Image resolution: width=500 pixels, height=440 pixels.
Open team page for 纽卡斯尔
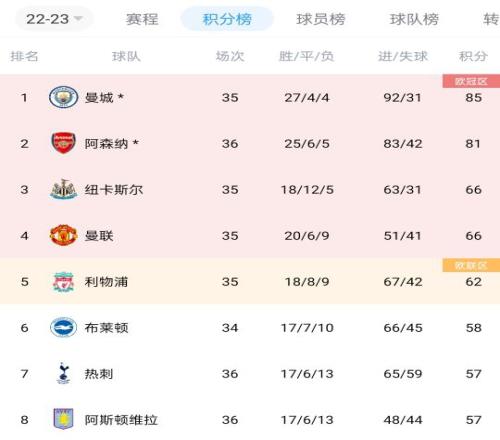tap(114, 190)
